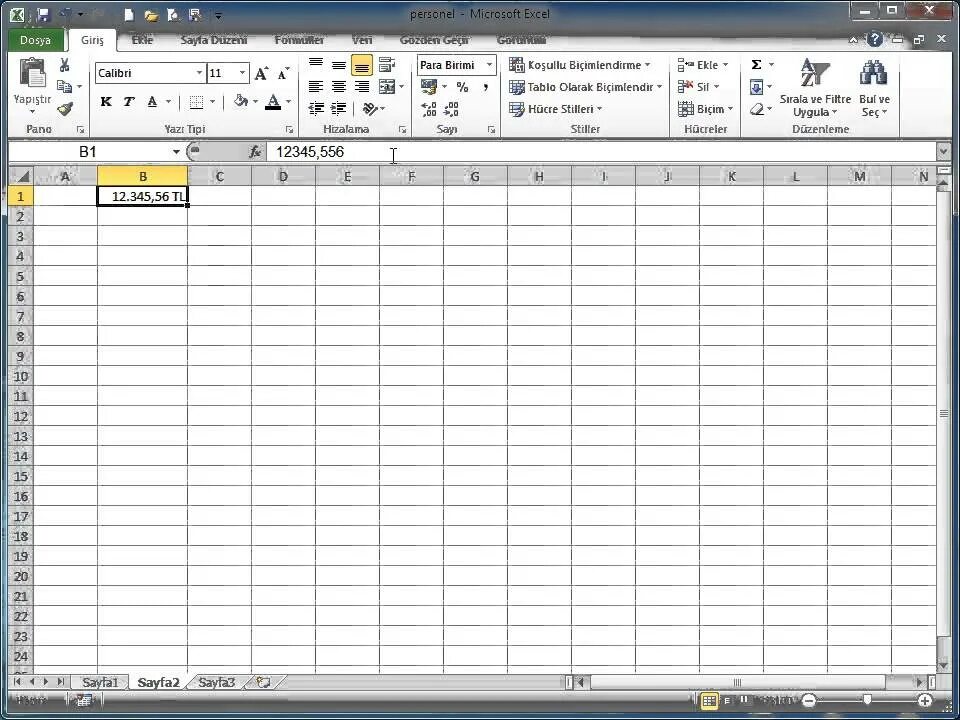Switch to the Formüller tab
The width and height of the screenshot is (960, 720).
[x=299, y=40]
